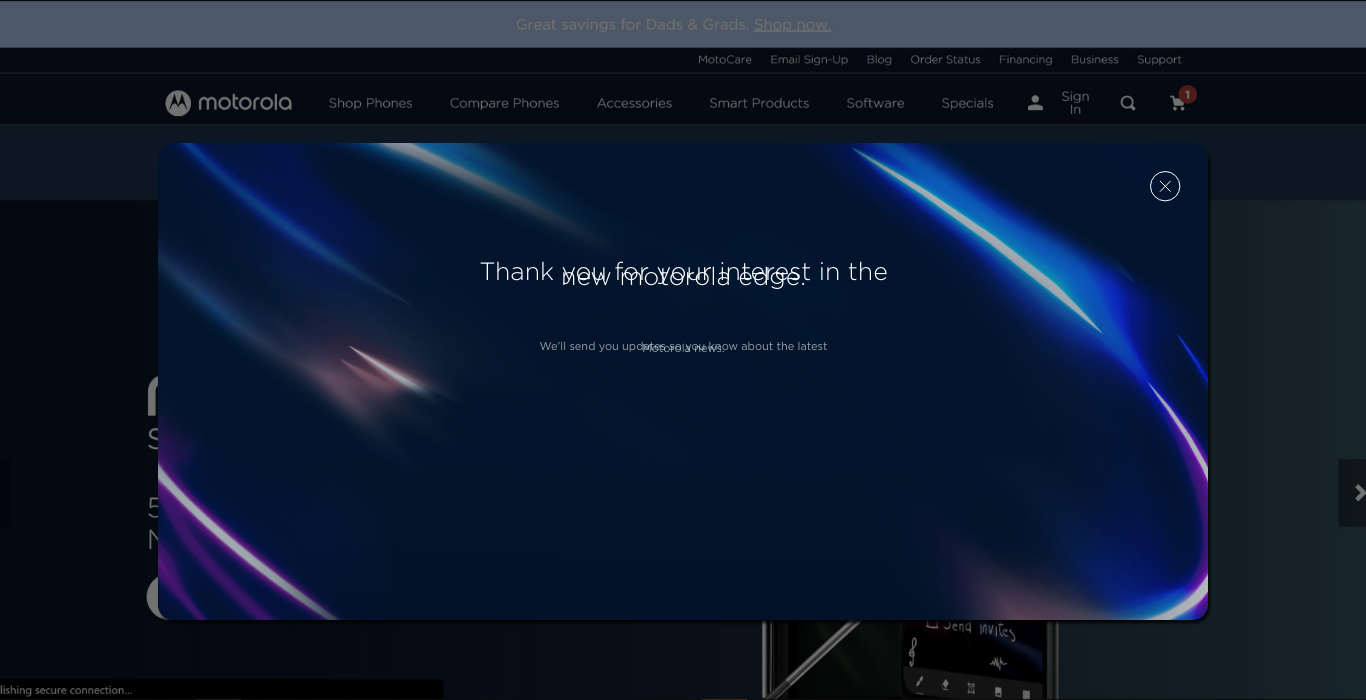Open the shopping cart icon
Image resolution: width=1366 pixels, height=700 pixels.
tap(1178, 103)
